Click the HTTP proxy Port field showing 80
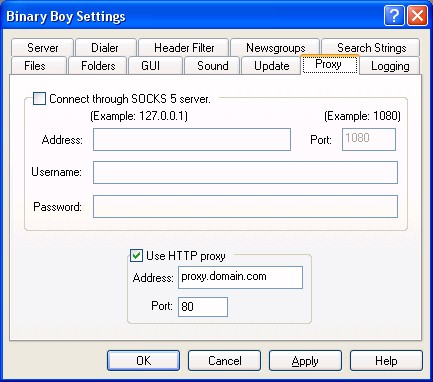Image resolution: width=433 pixels, height=382 pixels. click(203, 307)
